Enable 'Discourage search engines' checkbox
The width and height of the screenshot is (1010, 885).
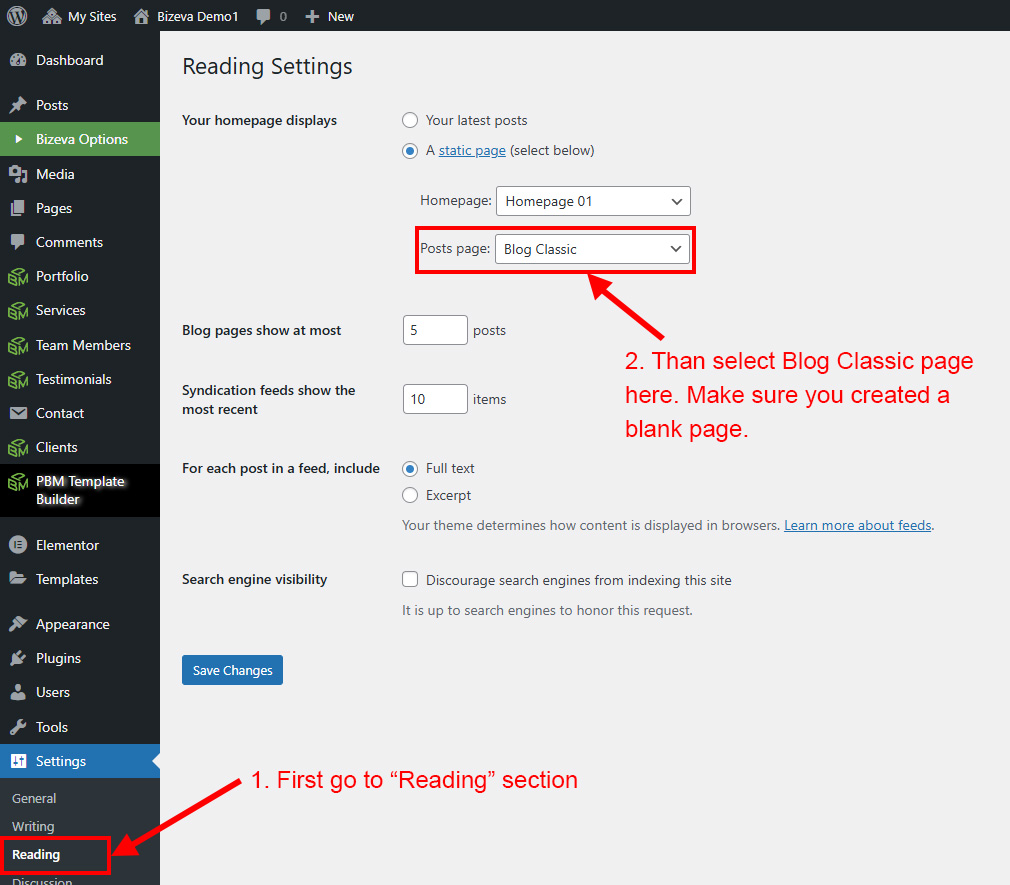click(x=410, y=580)
